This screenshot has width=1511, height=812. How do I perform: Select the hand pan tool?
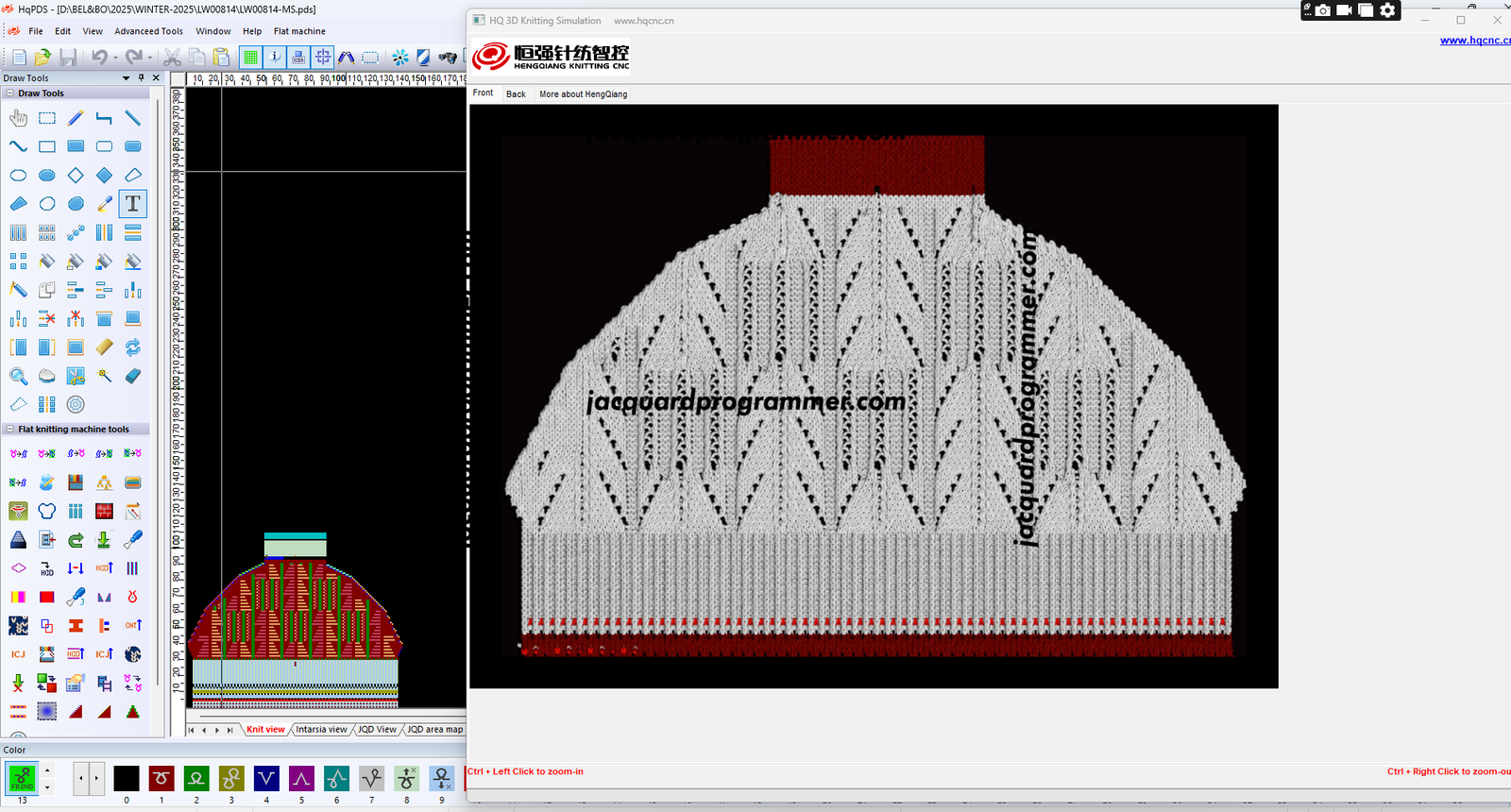[18, 118]
